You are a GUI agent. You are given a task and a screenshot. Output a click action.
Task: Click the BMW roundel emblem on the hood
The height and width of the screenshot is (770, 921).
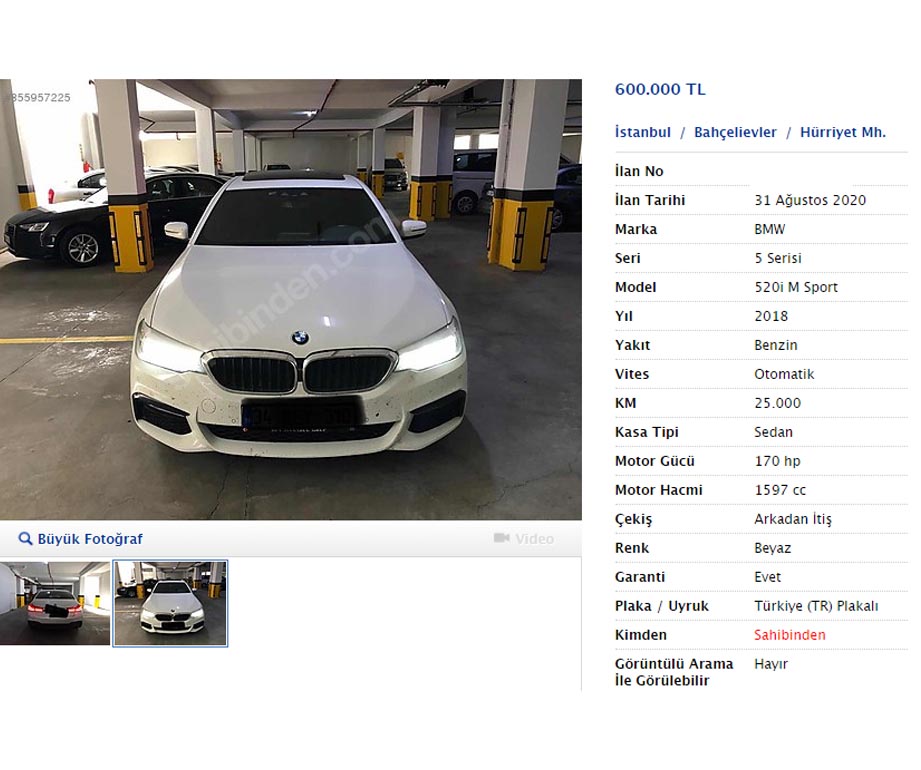(x=300, y=338)
